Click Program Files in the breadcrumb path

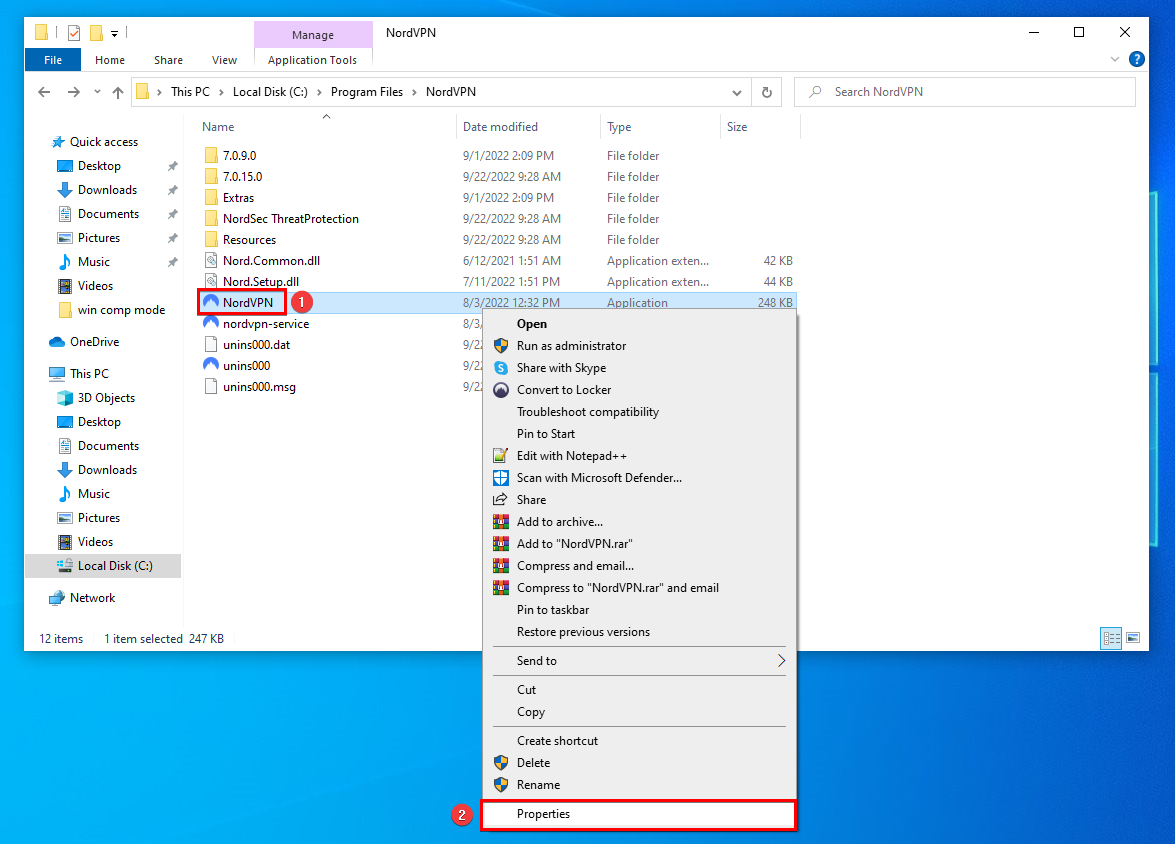point(366,92)
